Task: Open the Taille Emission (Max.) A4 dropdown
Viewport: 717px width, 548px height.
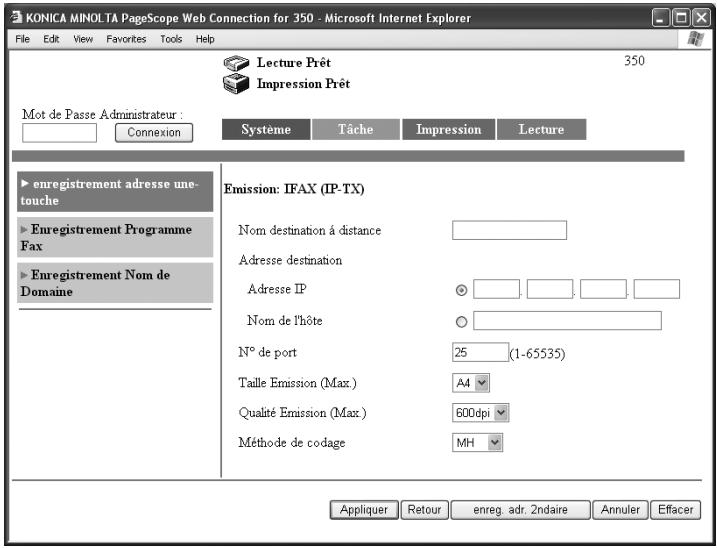Action: tap(471, 383)
